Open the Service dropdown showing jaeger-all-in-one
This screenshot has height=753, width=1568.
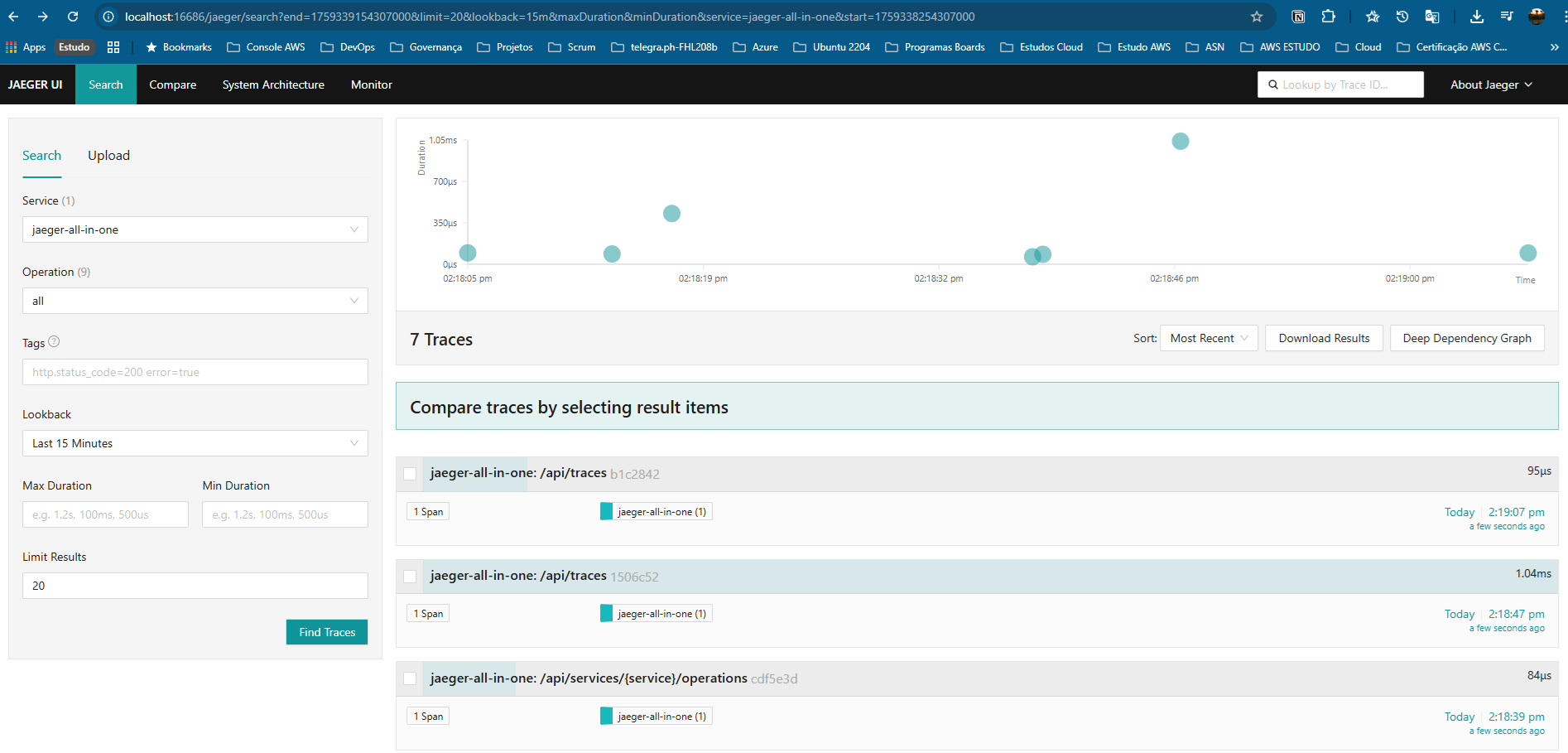click(195, 229)
